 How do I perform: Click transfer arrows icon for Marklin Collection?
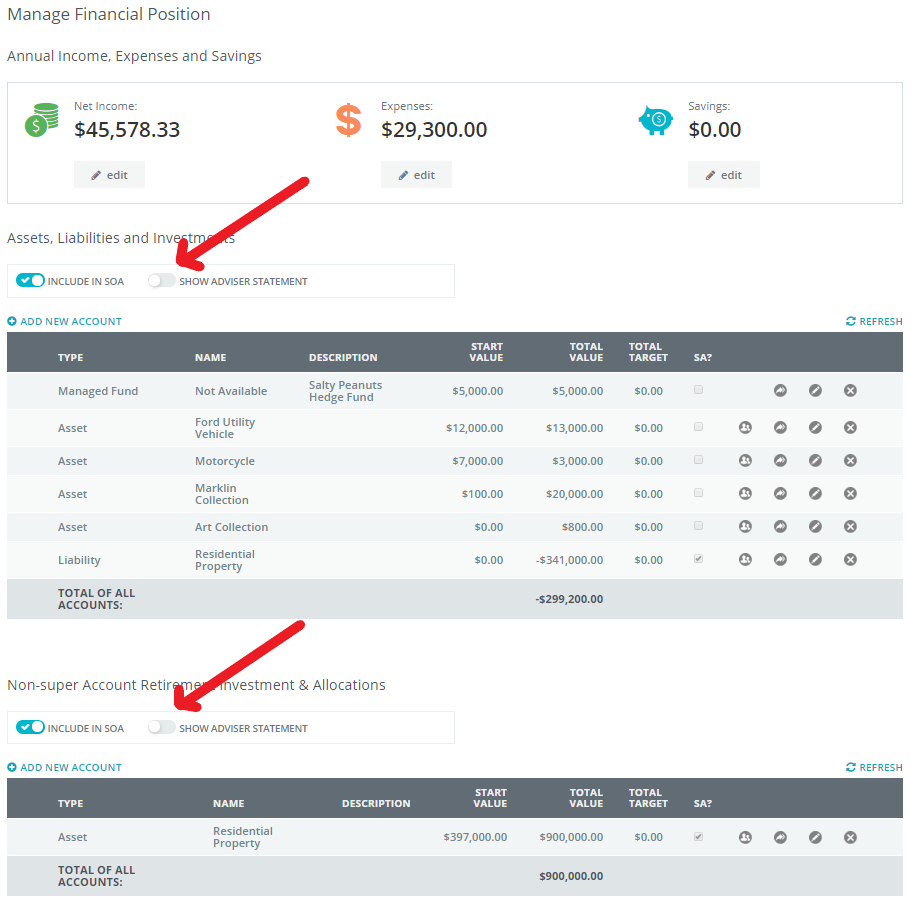click(x=780, y=493)
